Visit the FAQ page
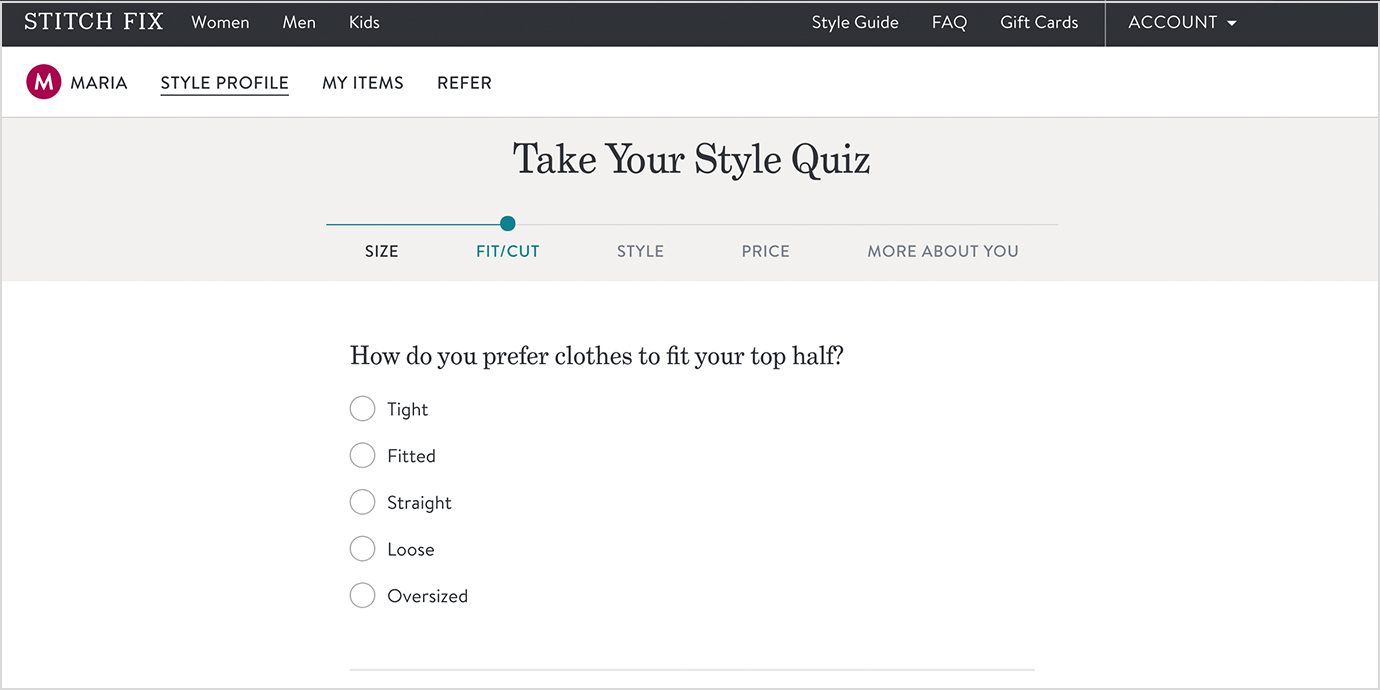This screenshot has width=1380, height=690. (x=949, y=22)
